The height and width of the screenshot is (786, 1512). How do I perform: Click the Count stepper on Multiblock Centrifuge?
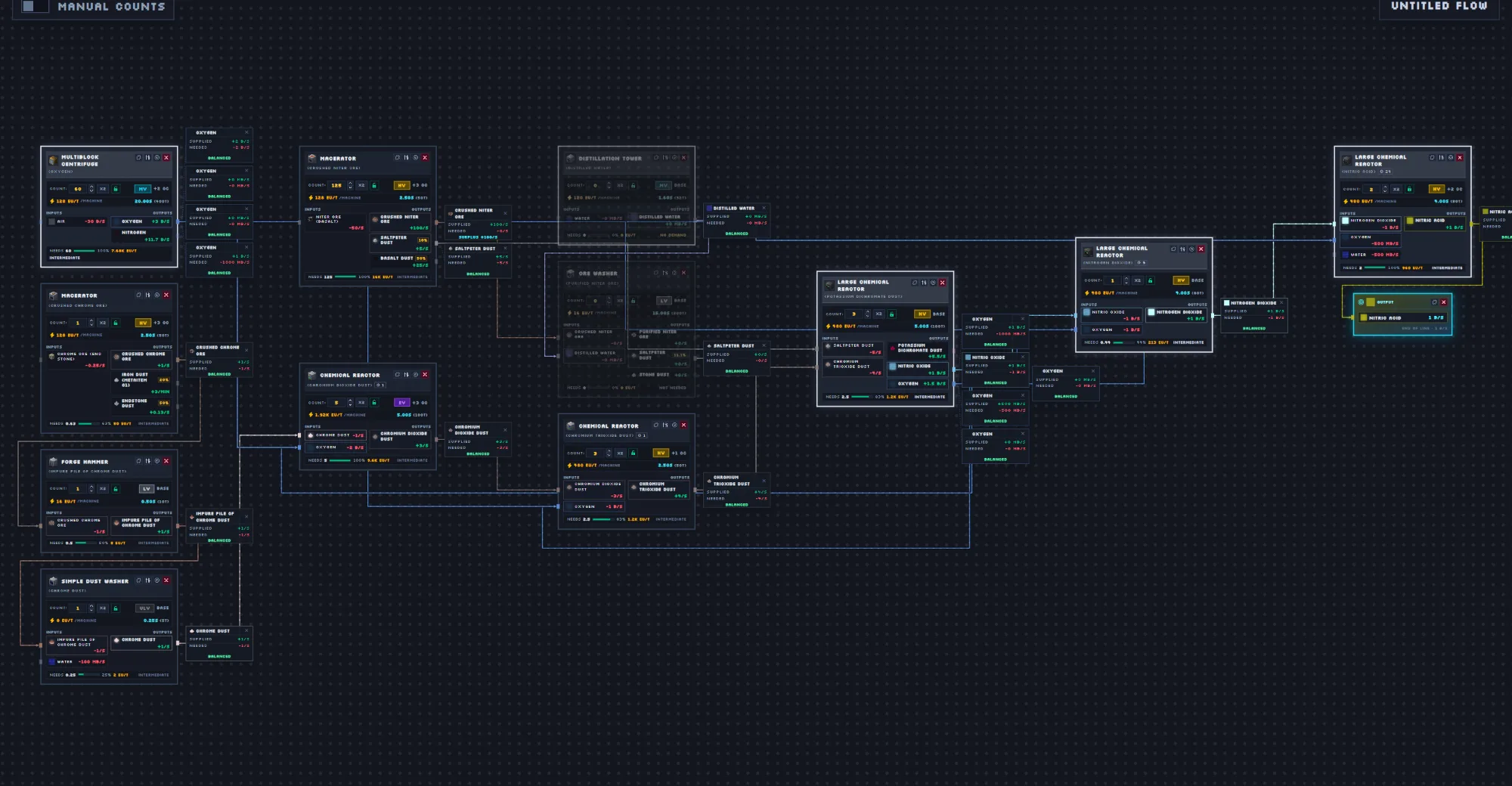point(91,189)
